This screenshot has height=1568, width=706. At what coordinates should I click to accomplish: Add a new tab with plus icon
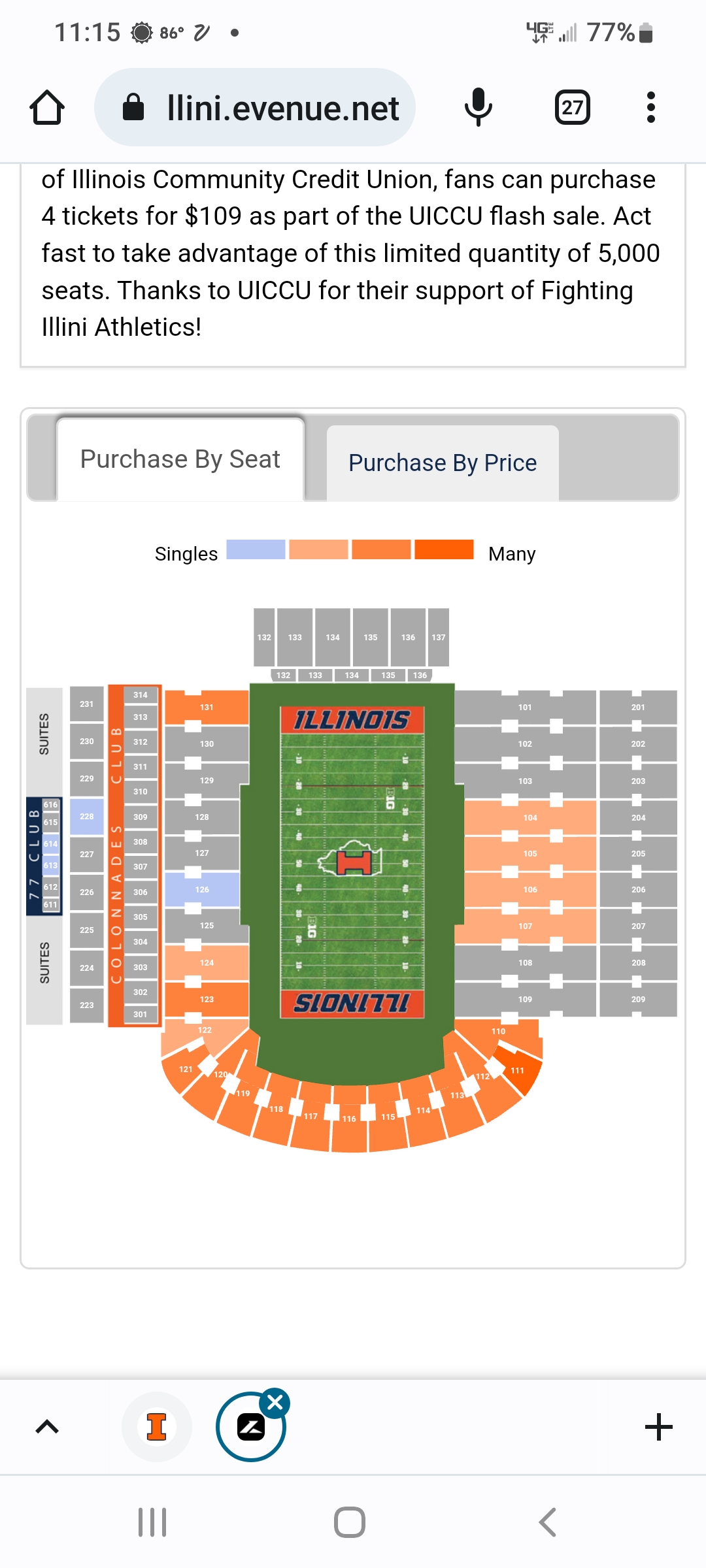(658, 1427)
